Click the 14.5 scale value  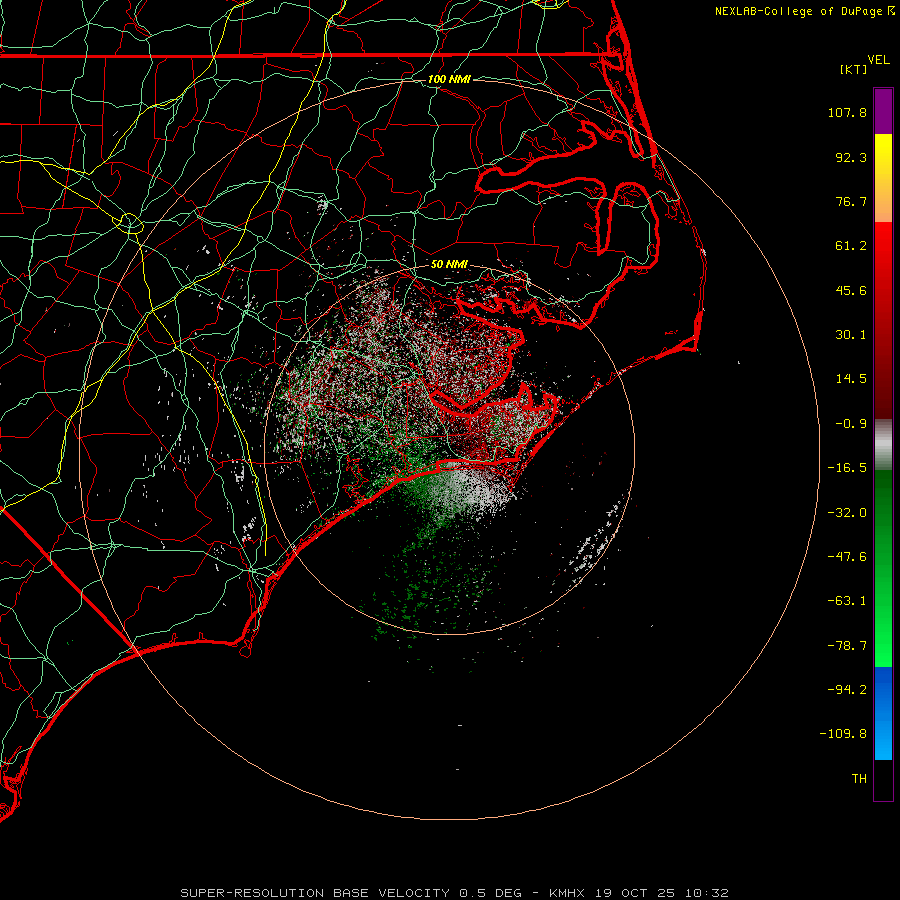pos(851,379)
